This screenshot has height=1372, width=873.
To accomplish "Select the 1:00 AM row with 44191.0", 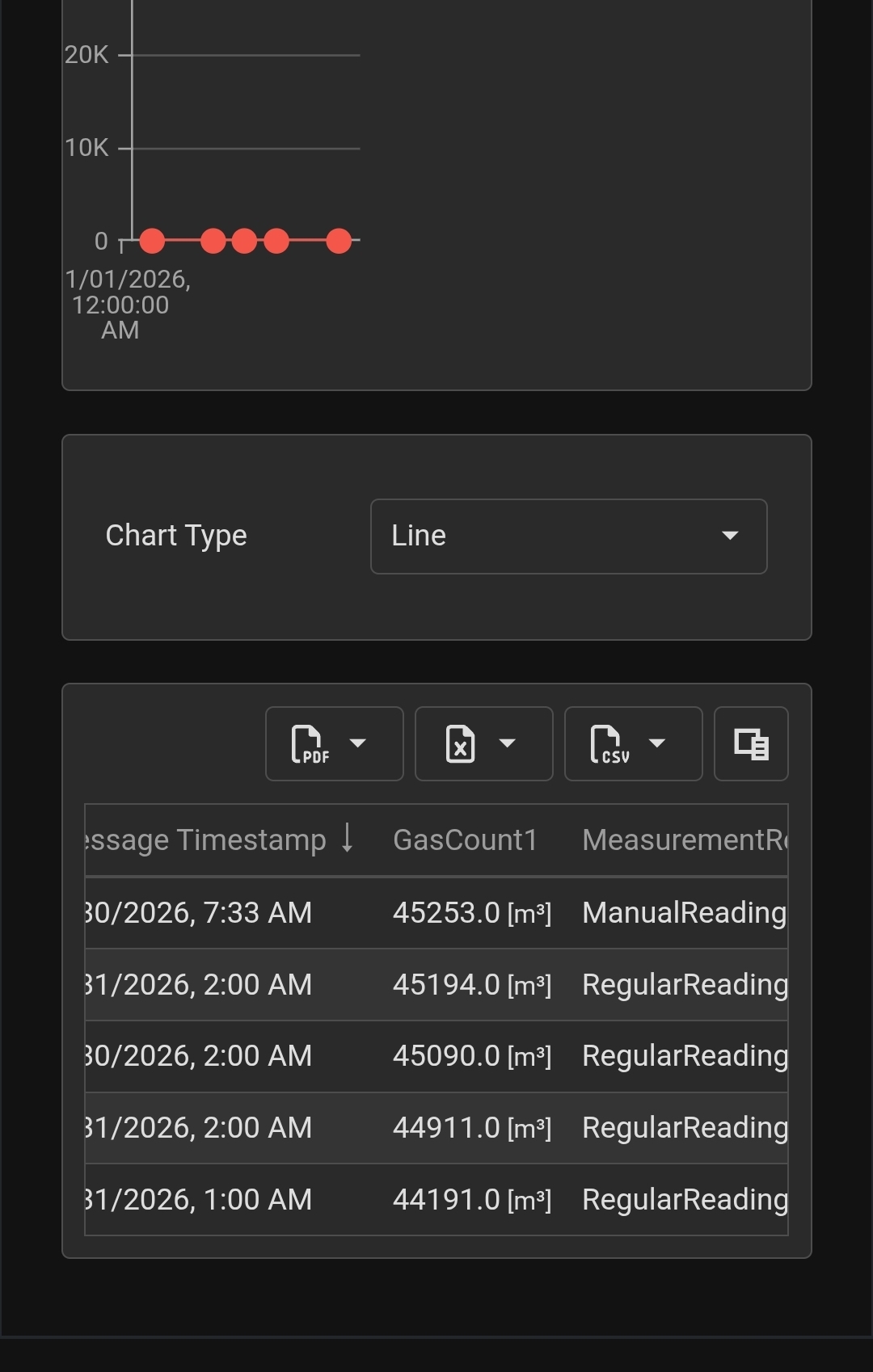I will click(436, 1200).
